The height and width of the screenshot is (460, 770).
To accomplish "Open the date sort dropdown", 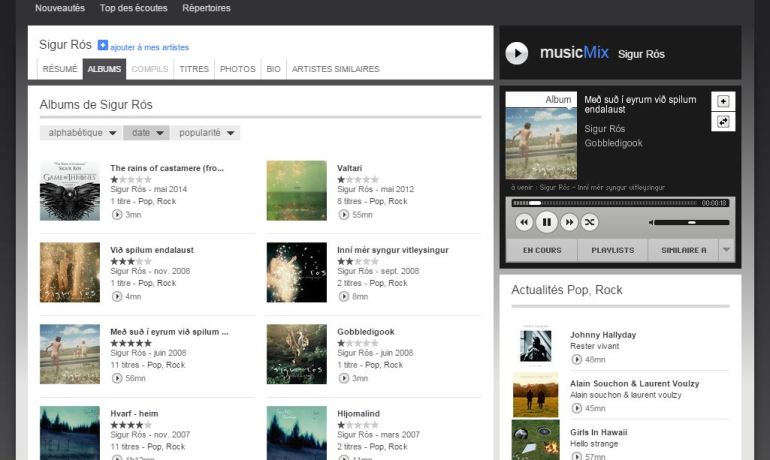I will (x=146, y=133).
